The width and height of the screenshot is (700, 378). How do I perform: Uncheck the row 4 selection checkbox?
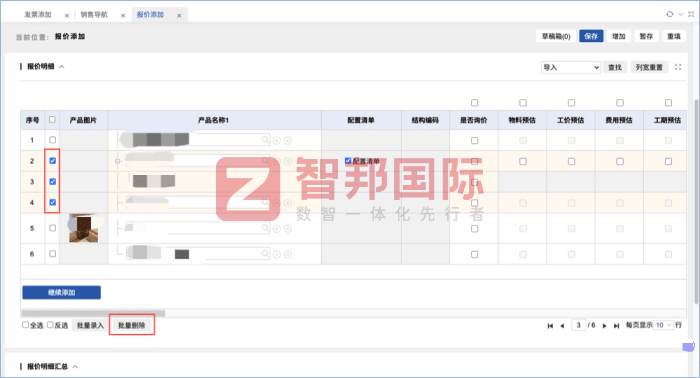click(52, 202)
